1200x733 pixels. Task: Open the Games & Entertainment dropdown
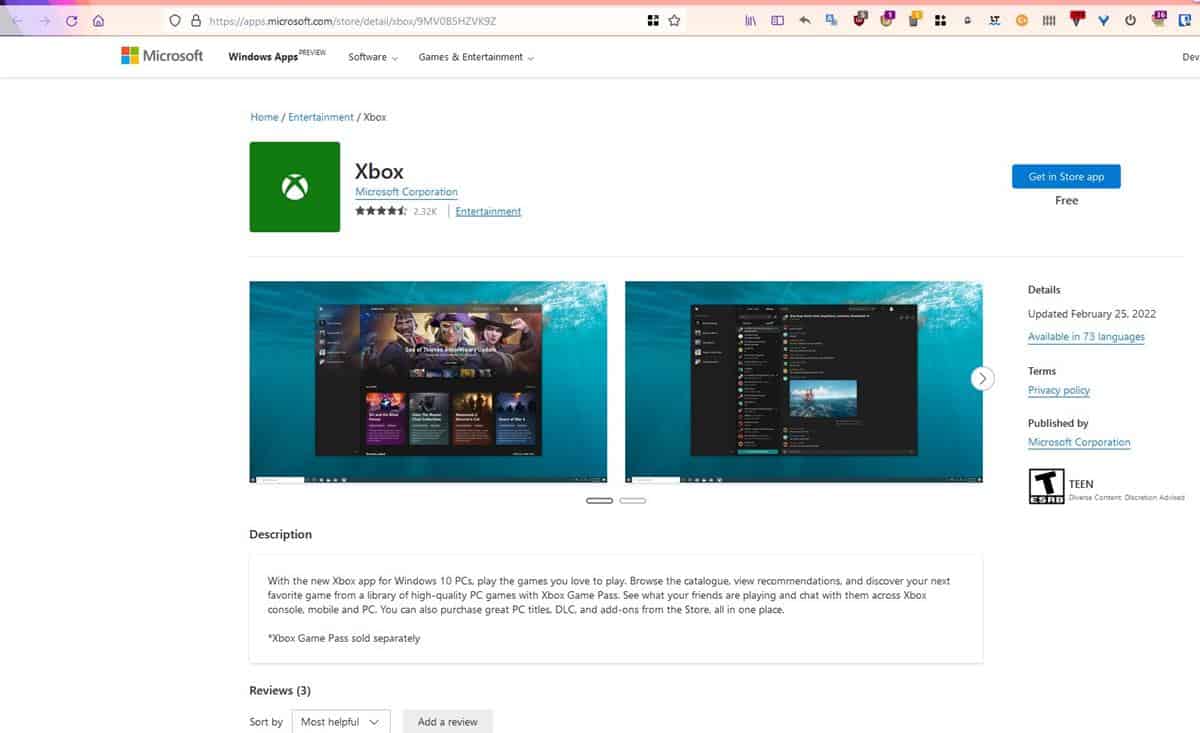[471, 57]
